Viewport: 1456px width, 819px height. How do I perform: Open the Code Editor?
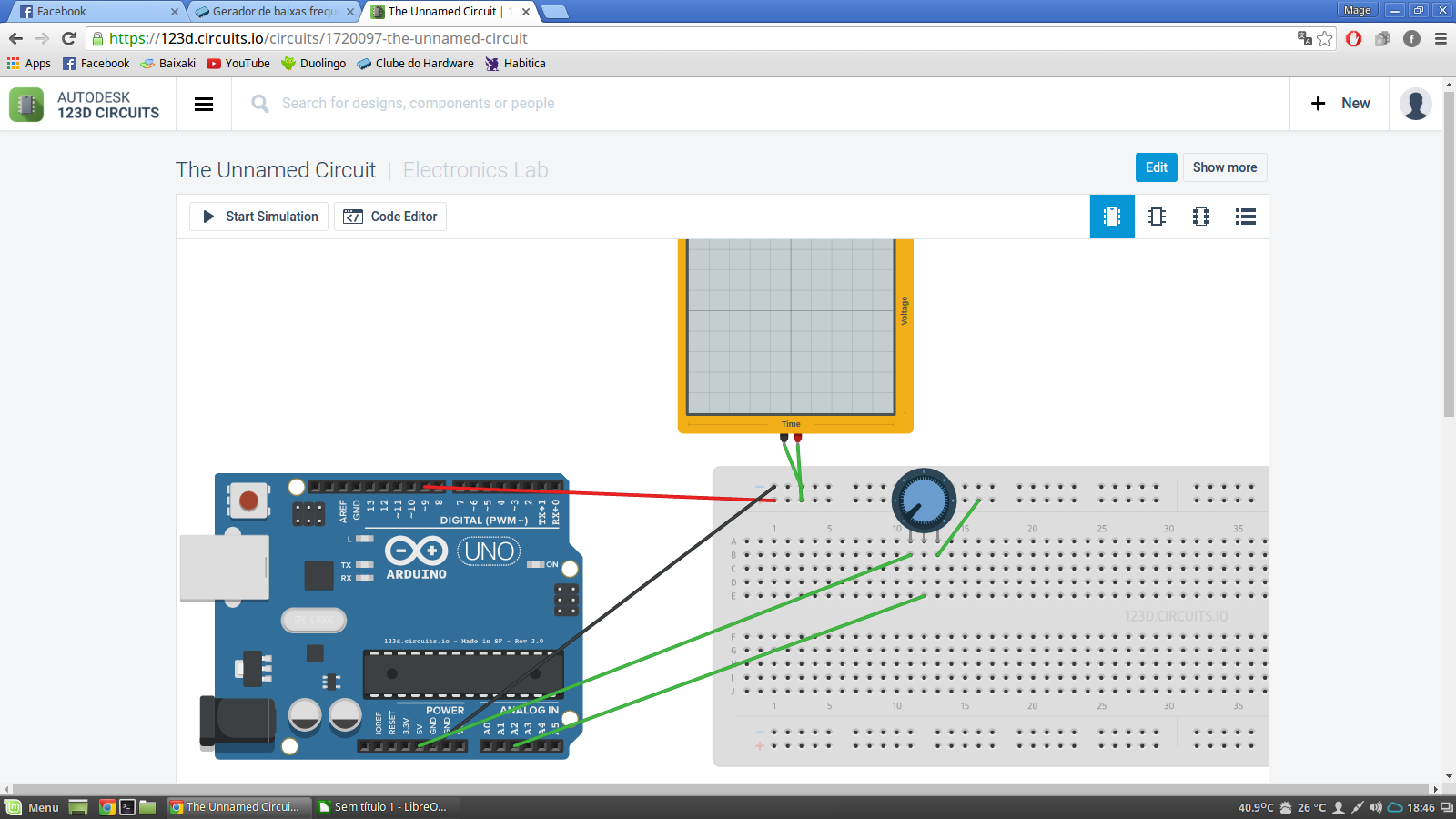click(390, 217)
